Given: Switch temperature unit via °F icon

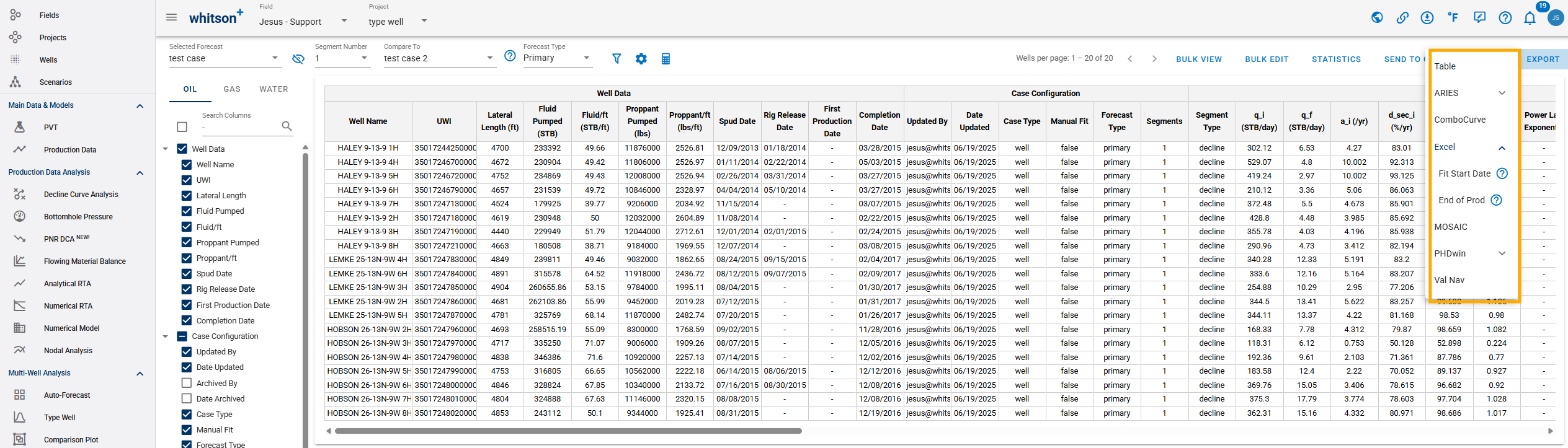Looking at the screenshot, I should point(1453,17).
